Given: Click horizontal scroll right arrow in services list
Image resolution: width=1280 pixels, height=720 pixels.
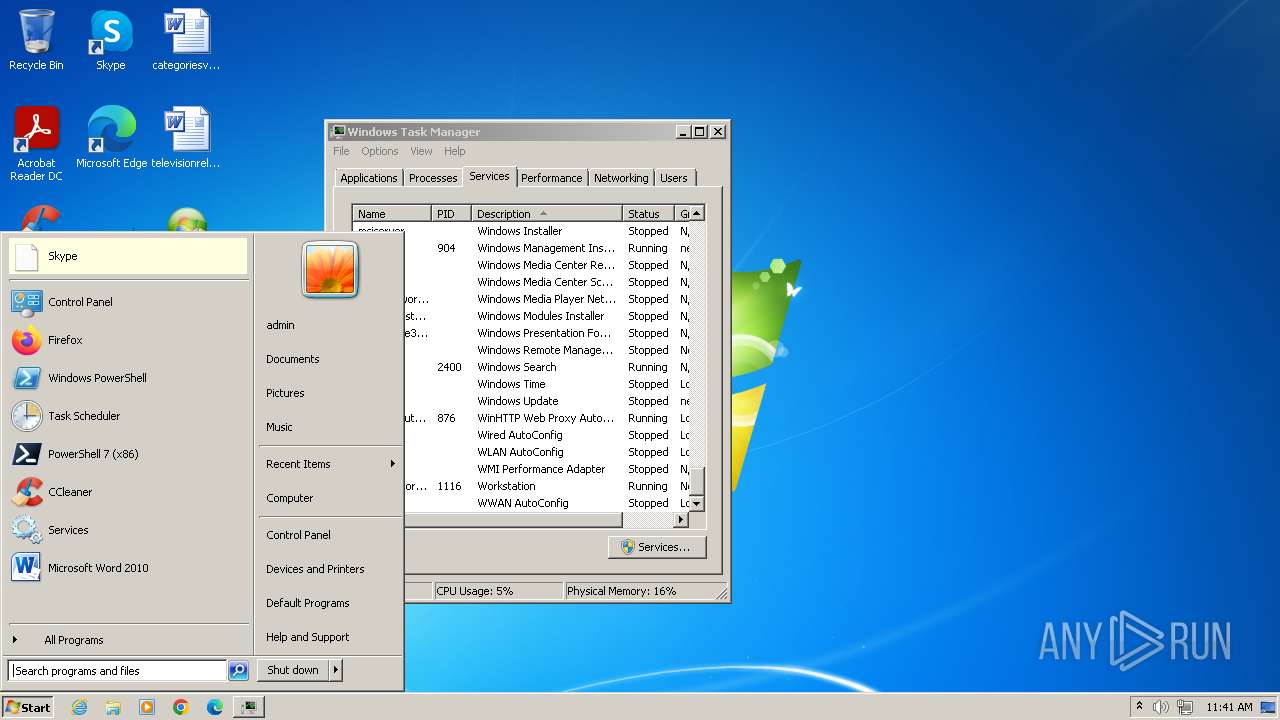Looking at the screenshot, I should 681,520.
